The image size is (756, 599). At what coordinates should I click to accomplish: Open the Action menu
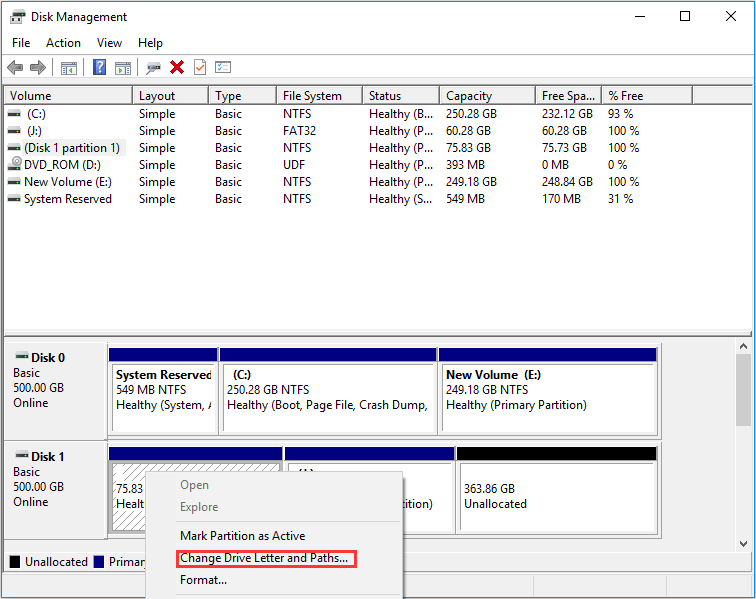(63, 43)
